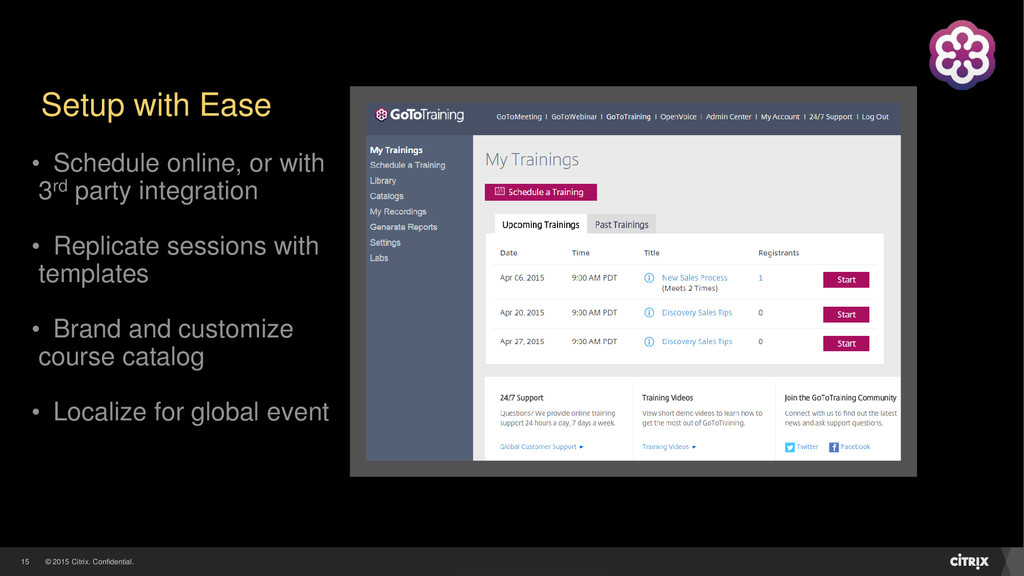The height and width of the screenshot is (576, 1024).
Task: Switch to the Upcoming Trainings tab
Action: [540, 225]
